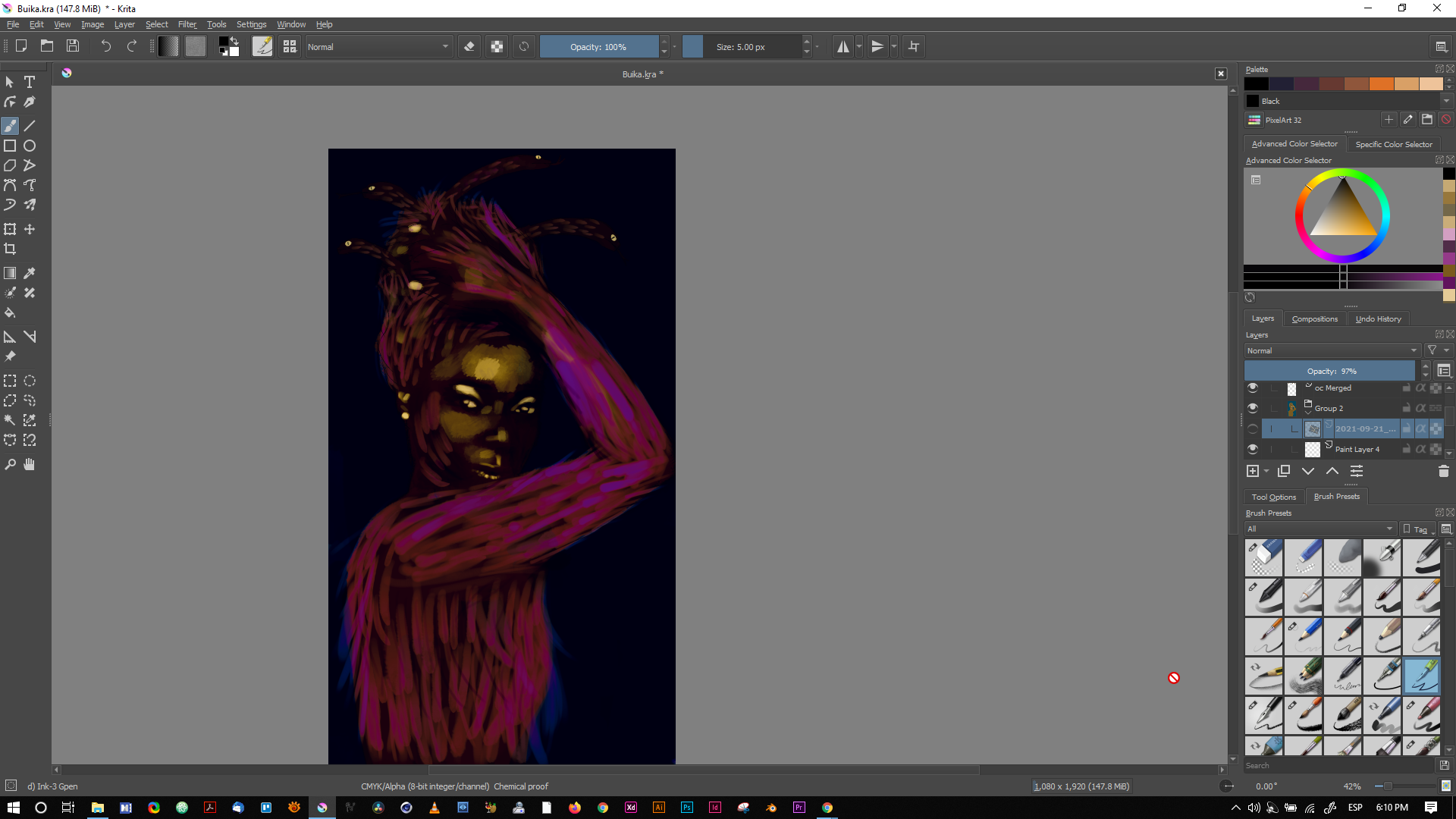The width and height of the screenshot is (1456, 819).
Task: Click the brush presets Search field
Action: coord(1340,765)
